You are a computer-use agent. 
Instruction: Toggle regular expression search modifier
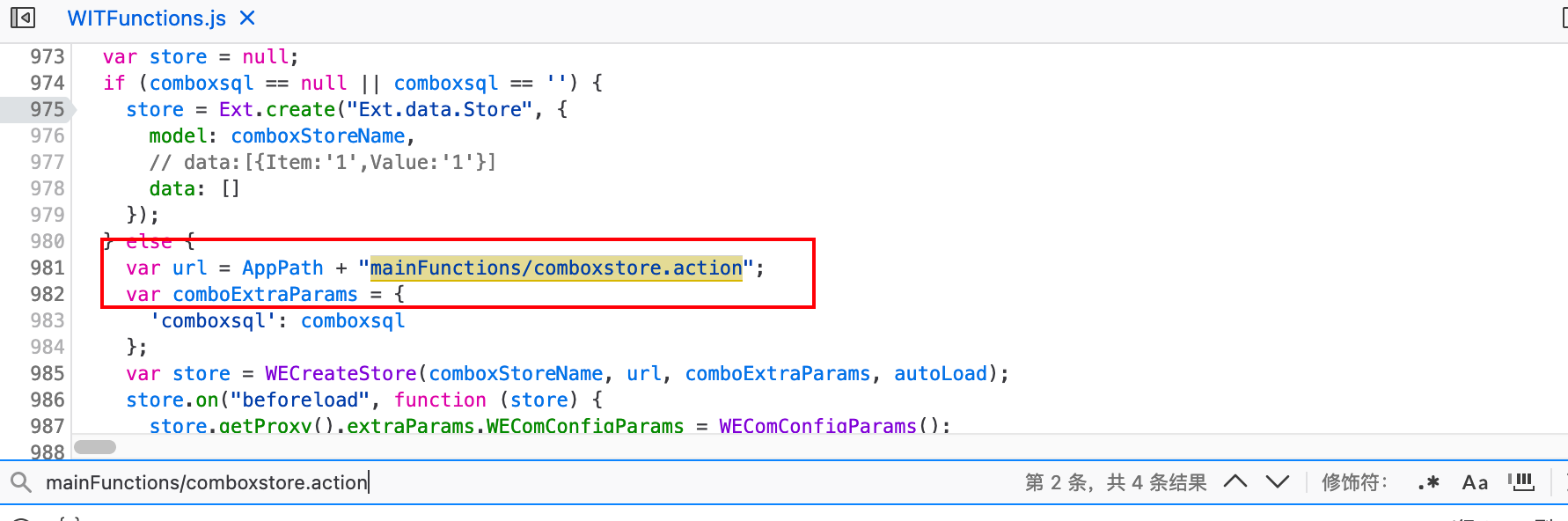pos(1428,482)
